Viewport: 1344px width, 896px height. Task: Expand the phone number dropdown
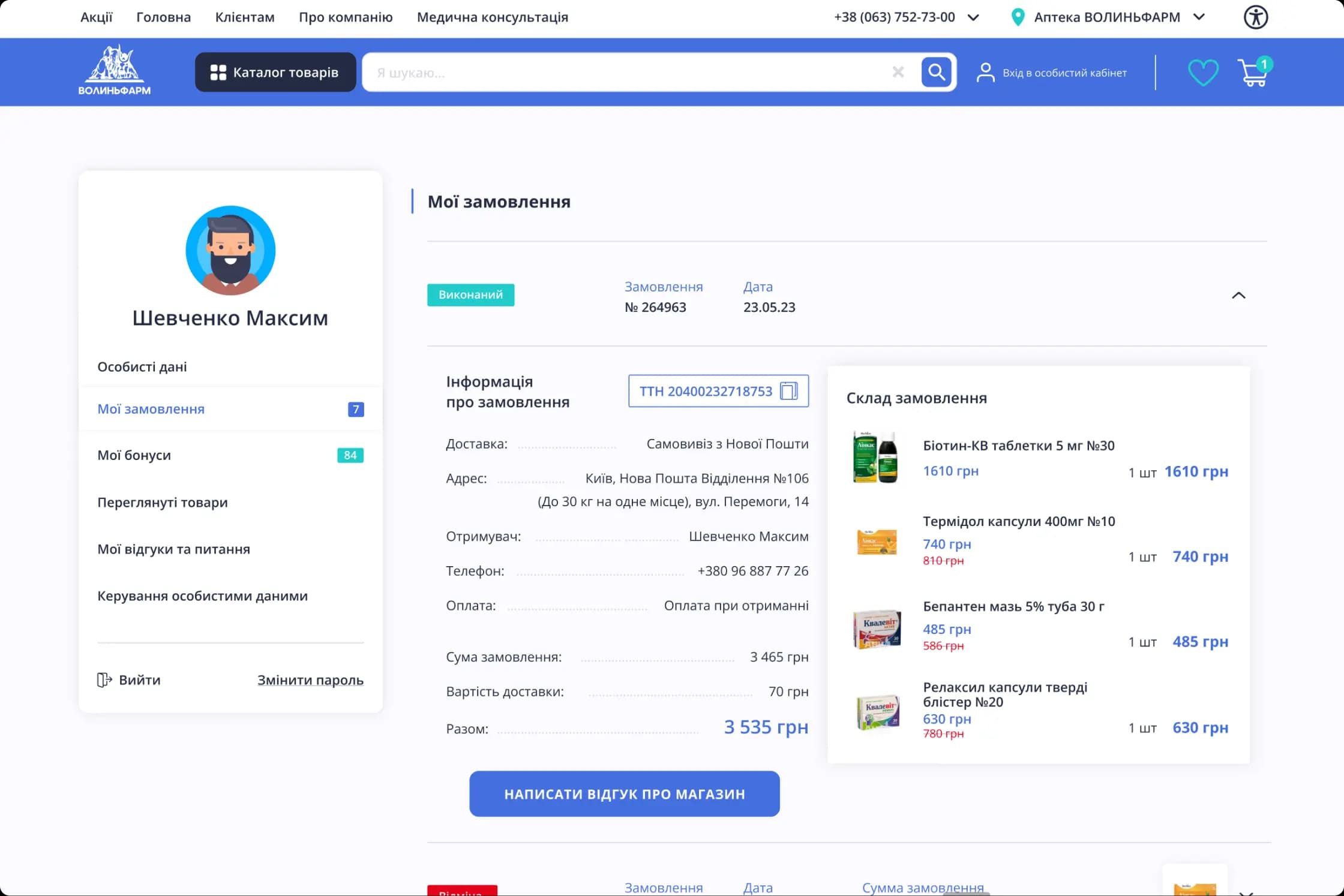973,17
